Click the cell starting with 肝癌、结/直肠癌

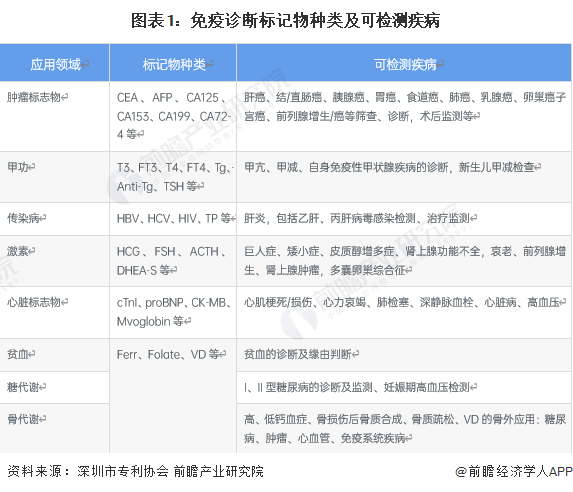(404, 116)
